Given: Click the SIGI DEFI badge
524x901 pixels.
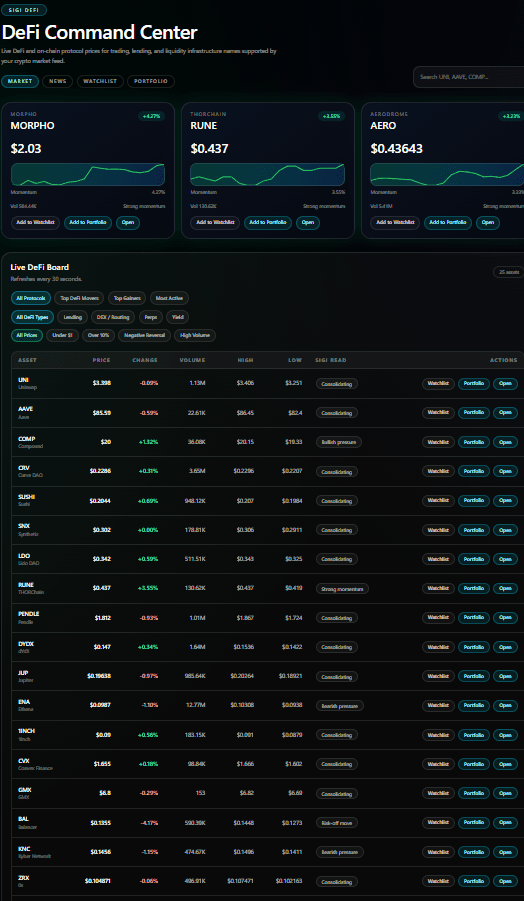Looking at the screenshot, I should coord(24,10).
